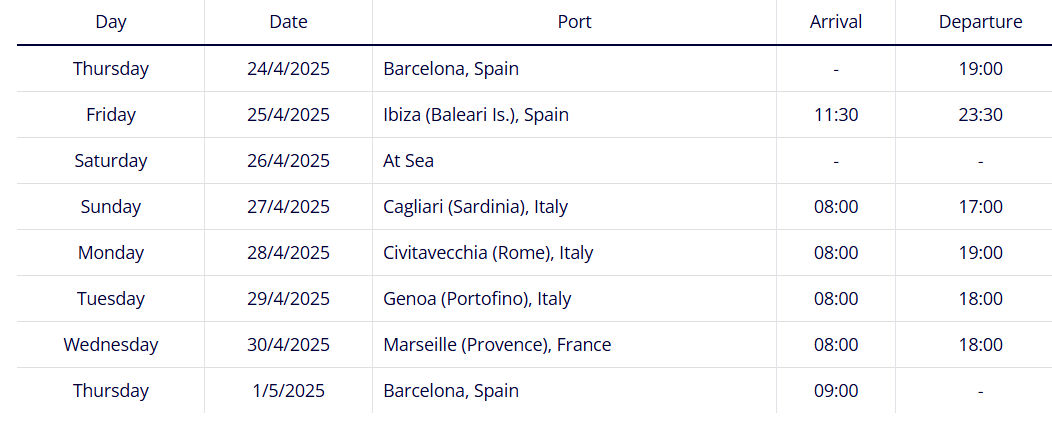Click the Departure column header

(981, 21)
